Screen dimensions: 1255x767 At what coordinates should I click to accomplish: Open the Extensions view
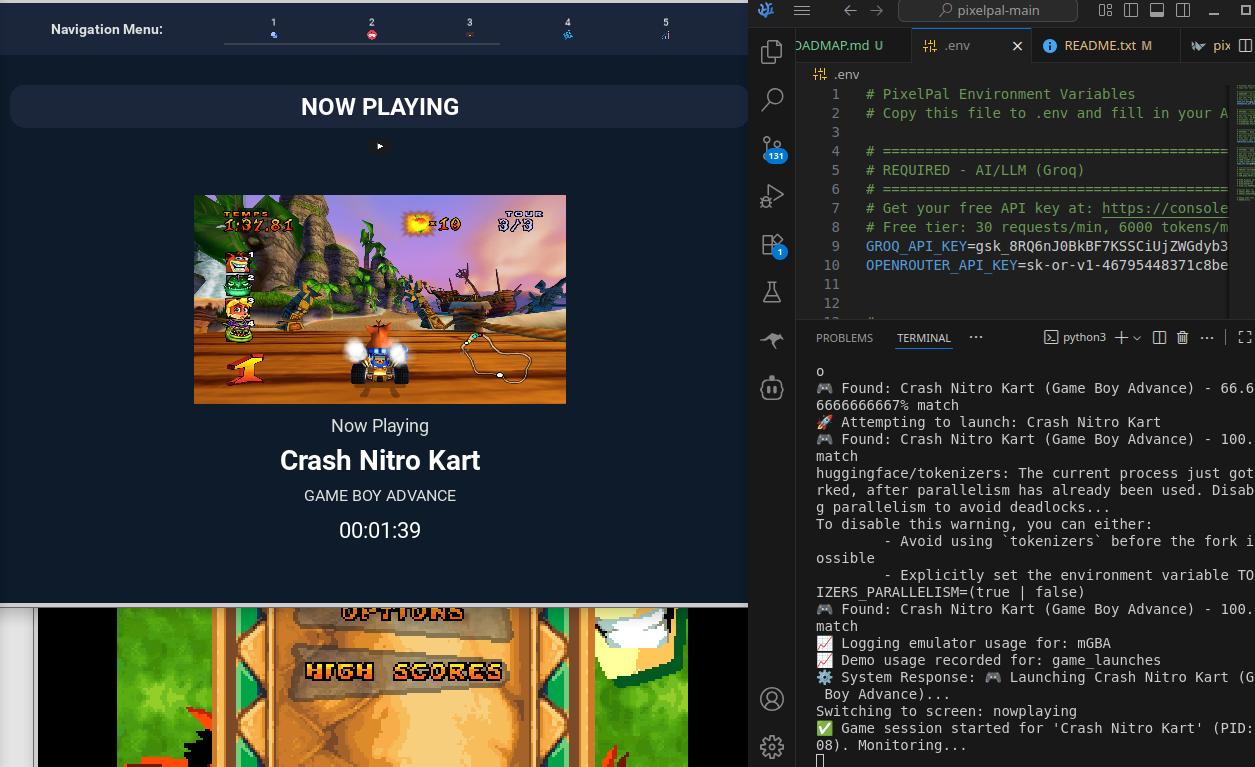pos(771,244)
